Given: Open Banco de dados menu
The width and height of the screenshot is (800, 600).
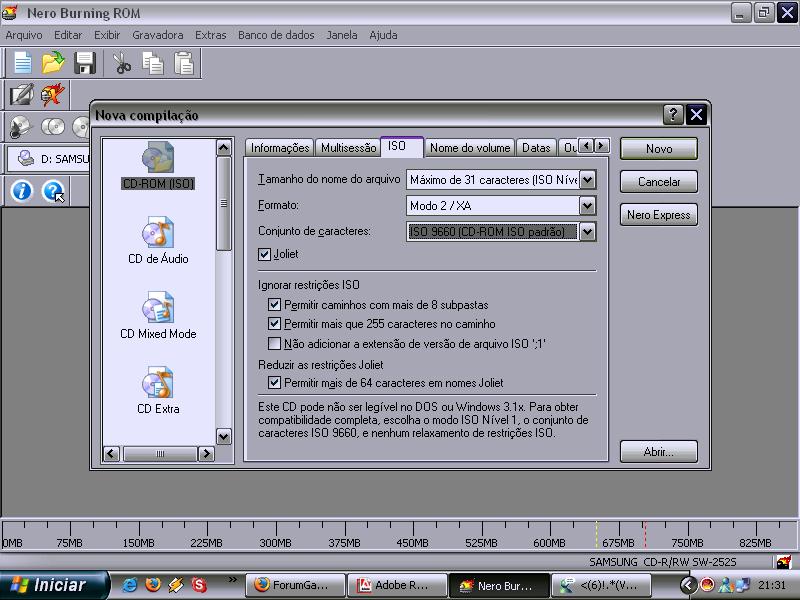Looking at the screenshot, I should [276, 35].
